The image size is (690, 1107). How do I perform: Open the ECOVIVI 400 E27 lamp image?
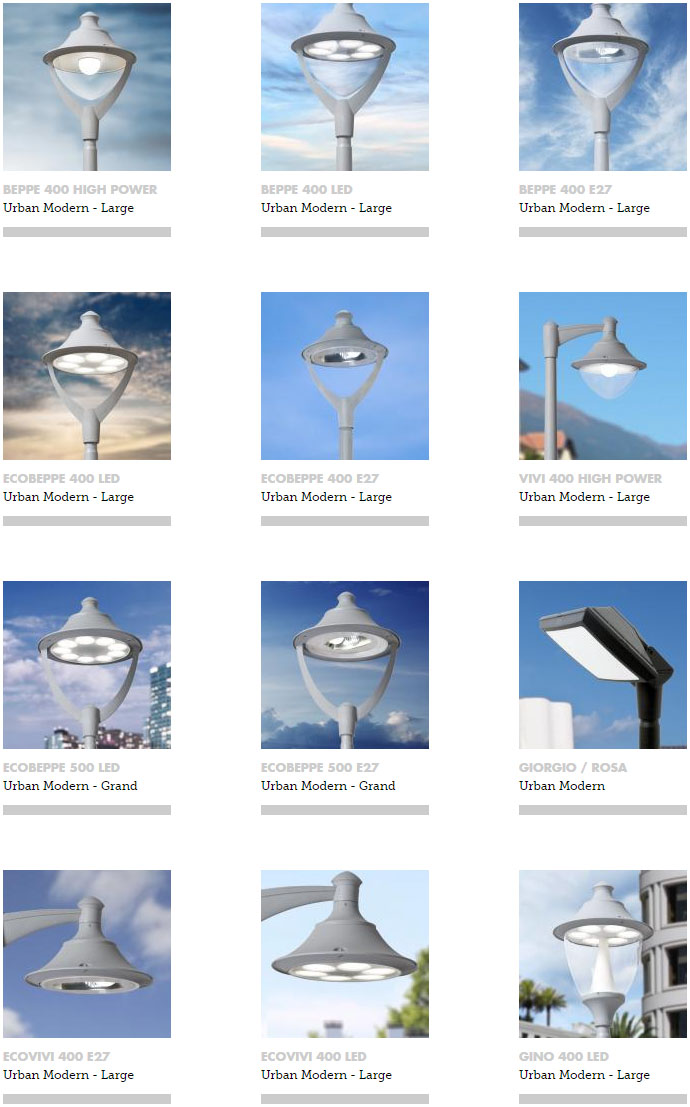[x=87, y=954]
